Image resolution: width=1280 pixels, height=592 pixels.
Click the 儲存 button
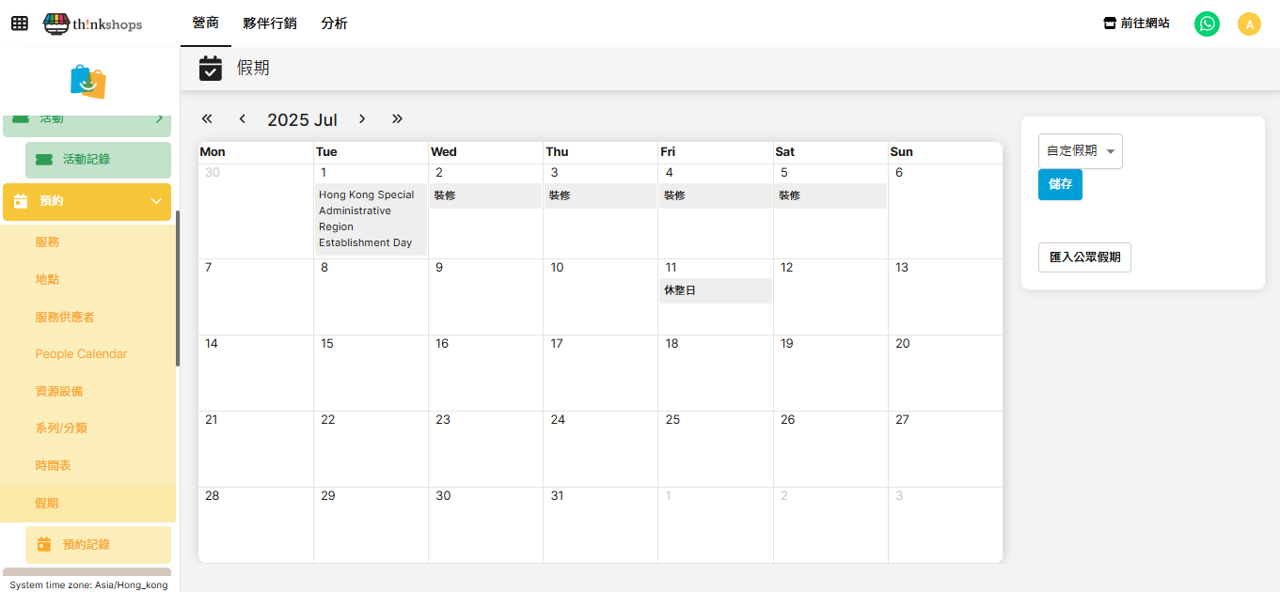[1059, 185]
